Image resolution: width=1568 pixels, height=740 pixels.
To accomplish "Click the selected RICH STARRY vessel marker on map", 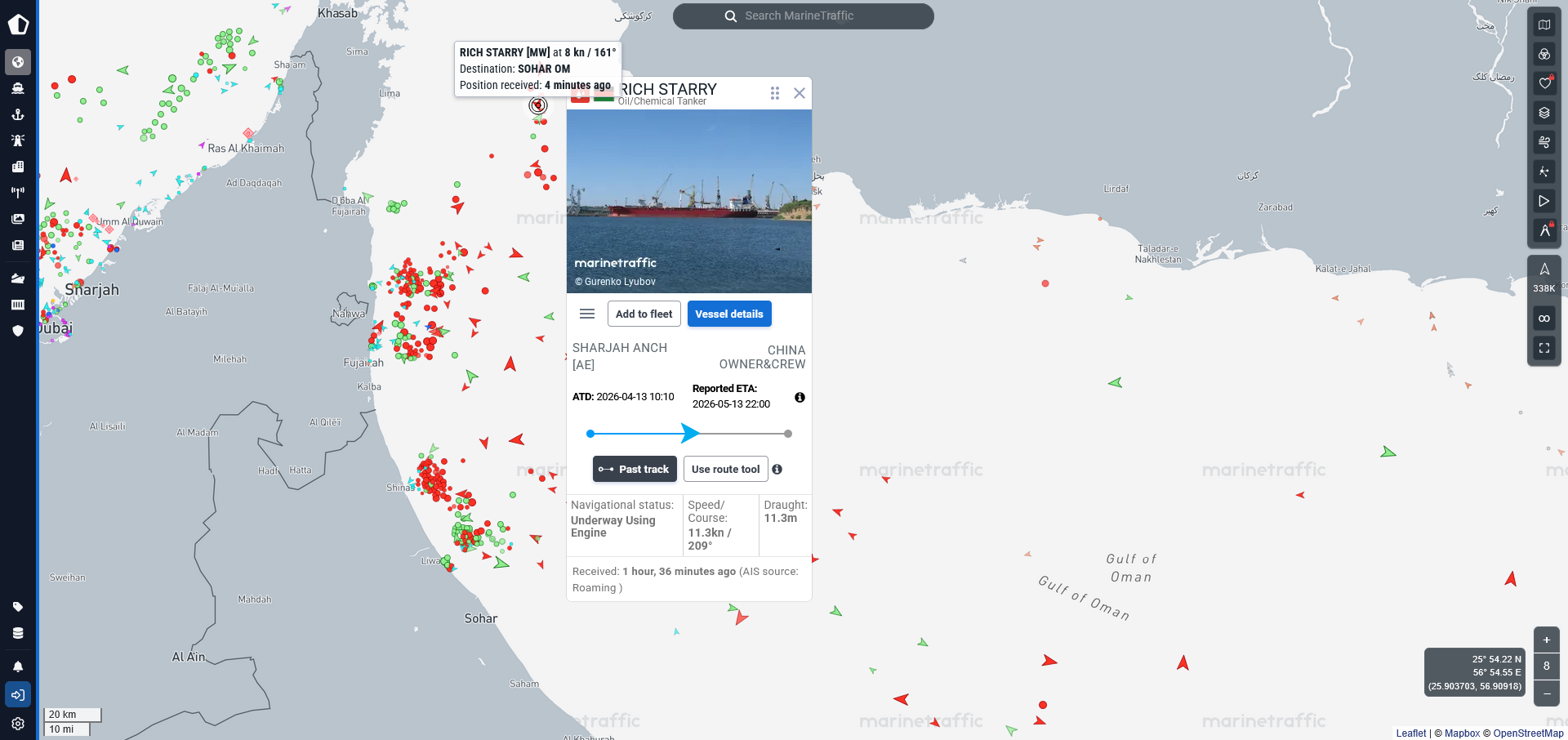I will pos(538,105).
